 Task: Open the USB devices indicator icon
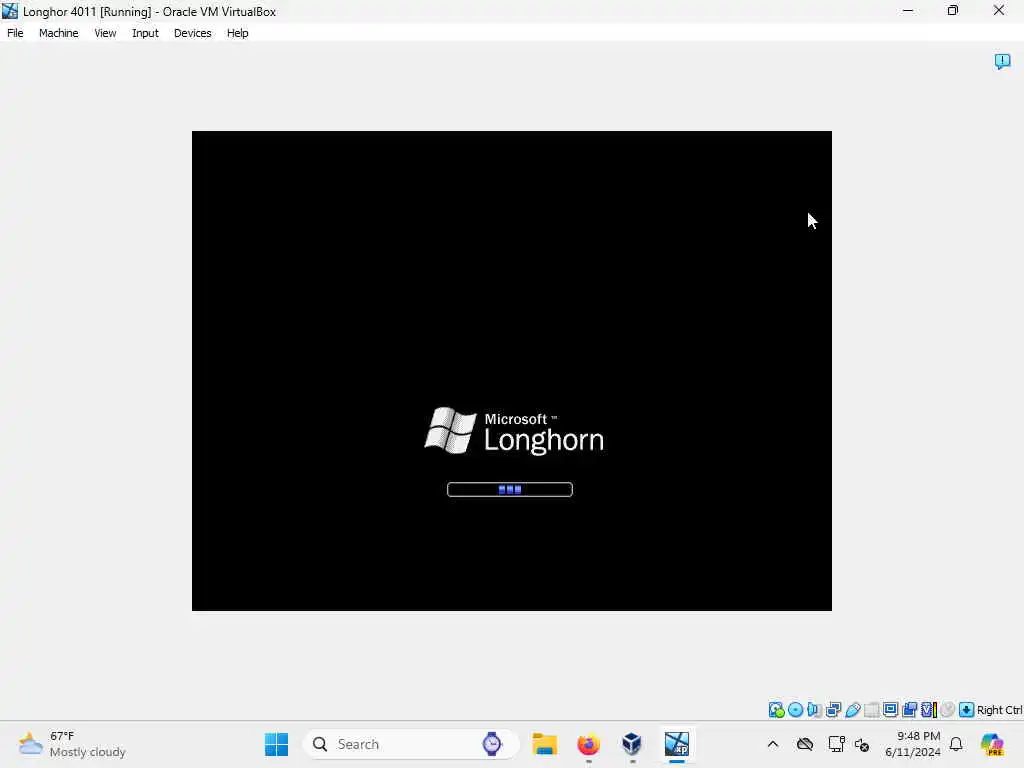tap(852, 710)
